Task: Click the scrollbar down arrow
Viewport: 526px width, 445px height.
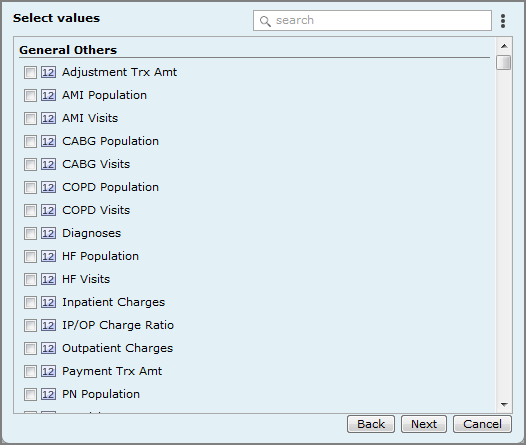Action: click(504, 405)
